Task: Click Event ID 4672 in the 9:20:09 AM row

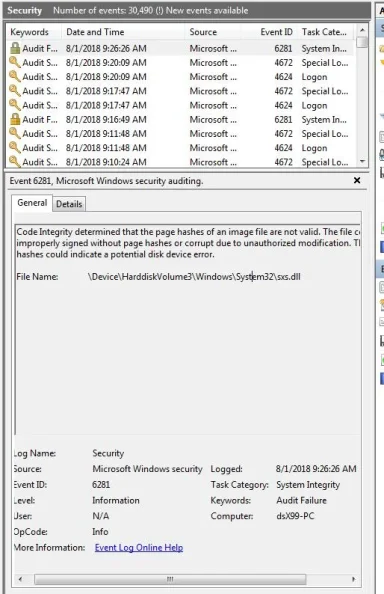Action: tap(284, 63)
